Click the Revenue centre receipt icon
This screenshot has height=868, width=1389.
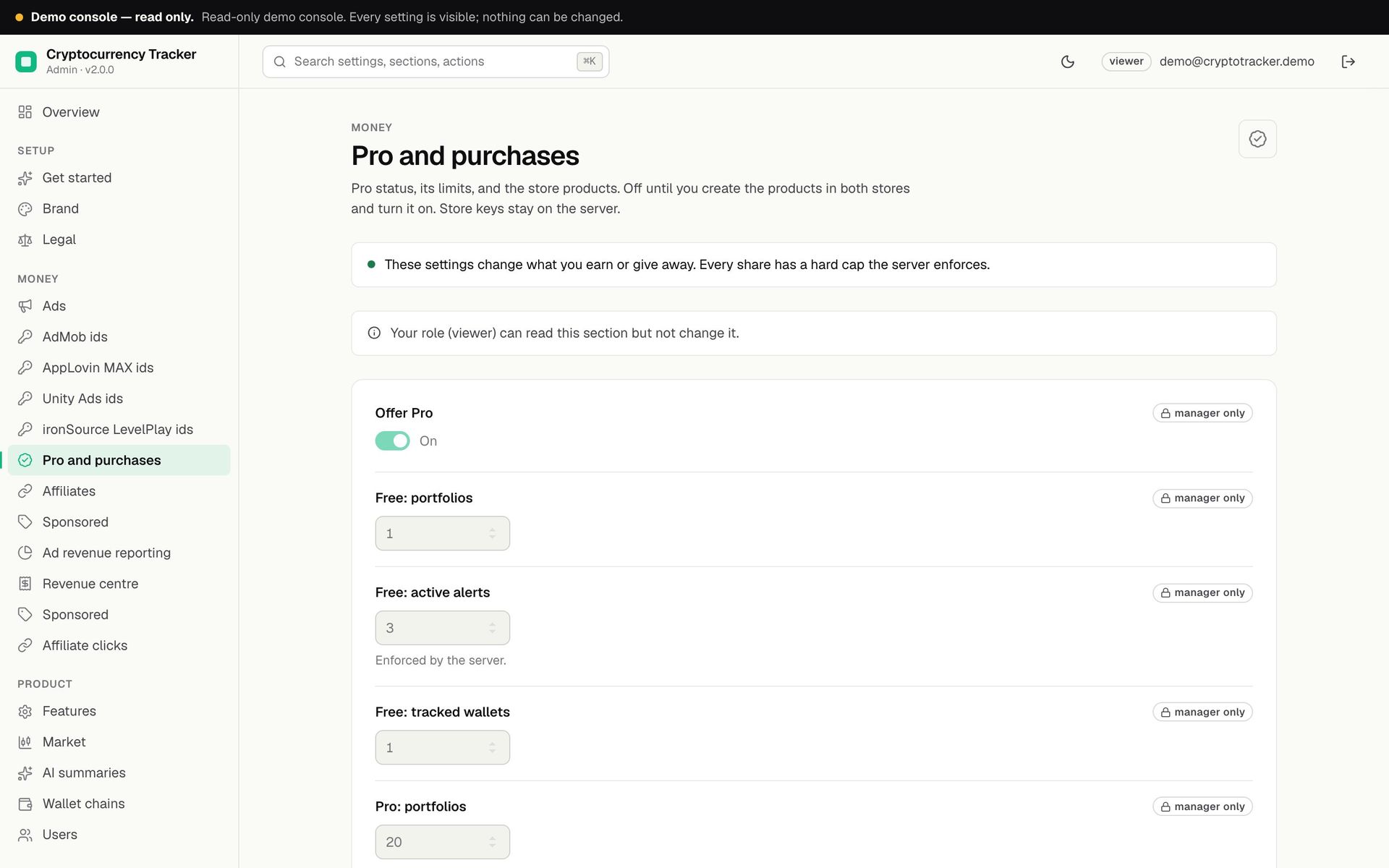click(25, 584)
